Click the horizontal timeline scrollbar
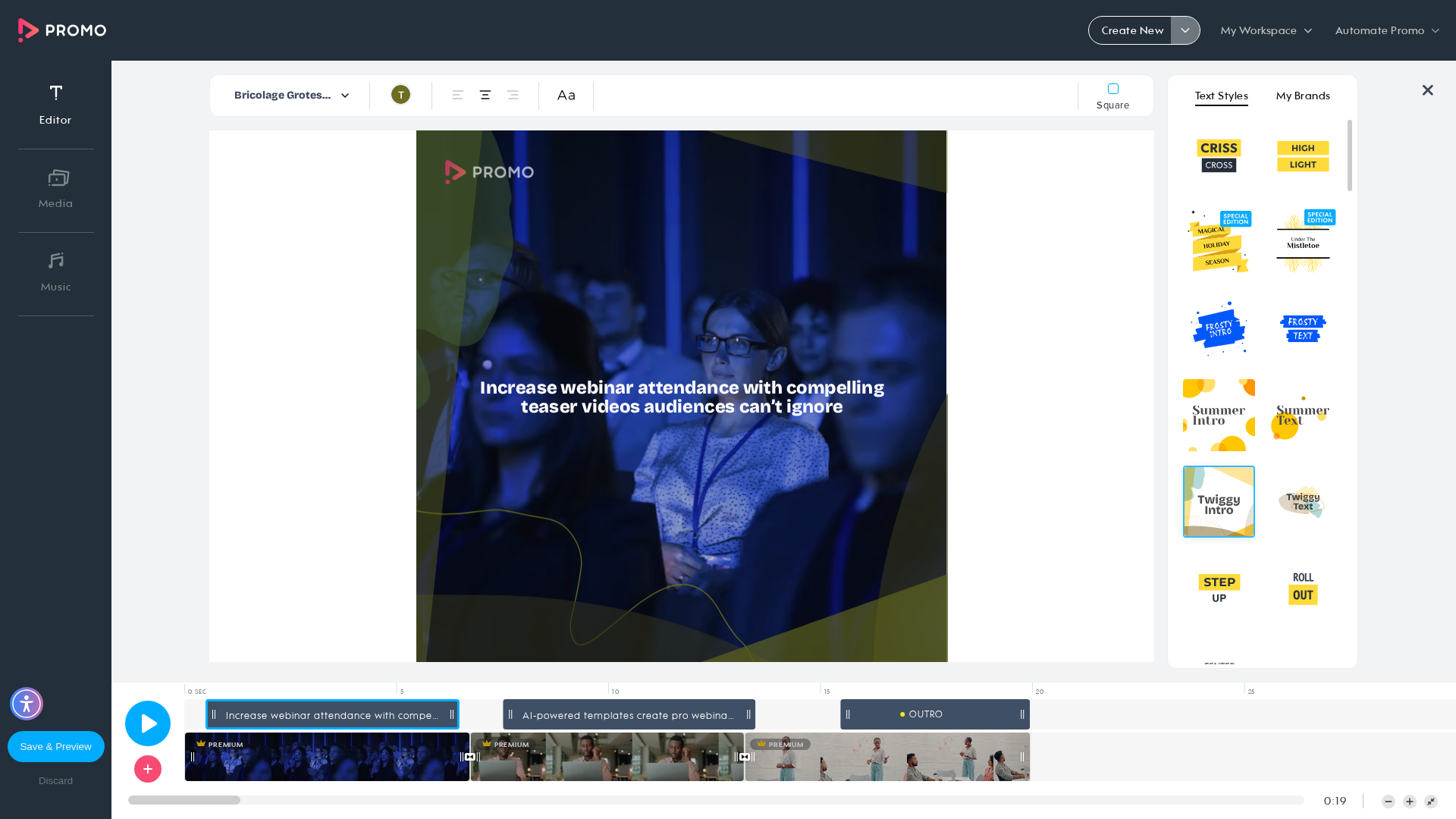1456x819 pixels. (184, 800)
